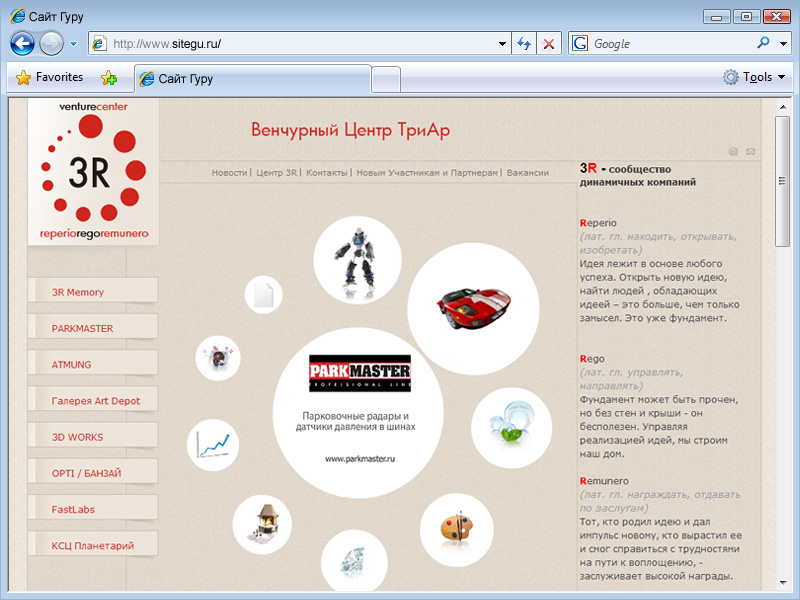Click the painter's palette circle icon
Viewport: 800px width, 600px height.
click(x=457, y=530)
